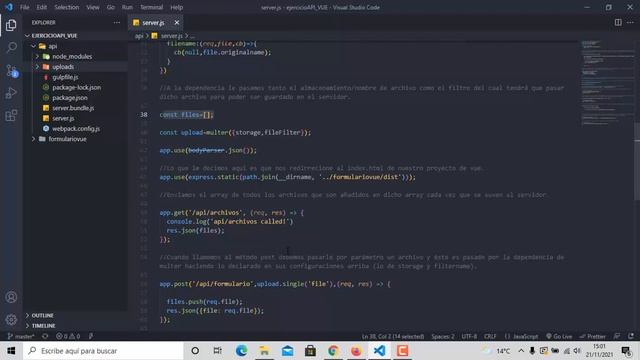Image resolution: width=640 pixels, height=360 pixels.
Task: Open package-lock.json in the explorer
Action: coord(76,87)
